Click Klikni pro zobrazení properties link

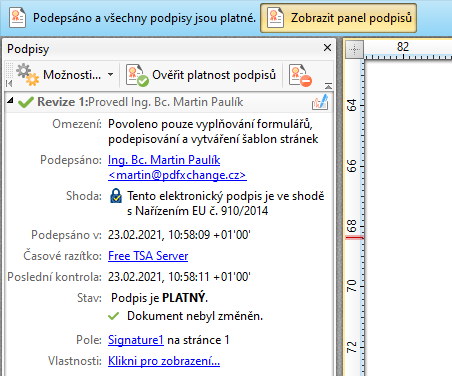164,361
